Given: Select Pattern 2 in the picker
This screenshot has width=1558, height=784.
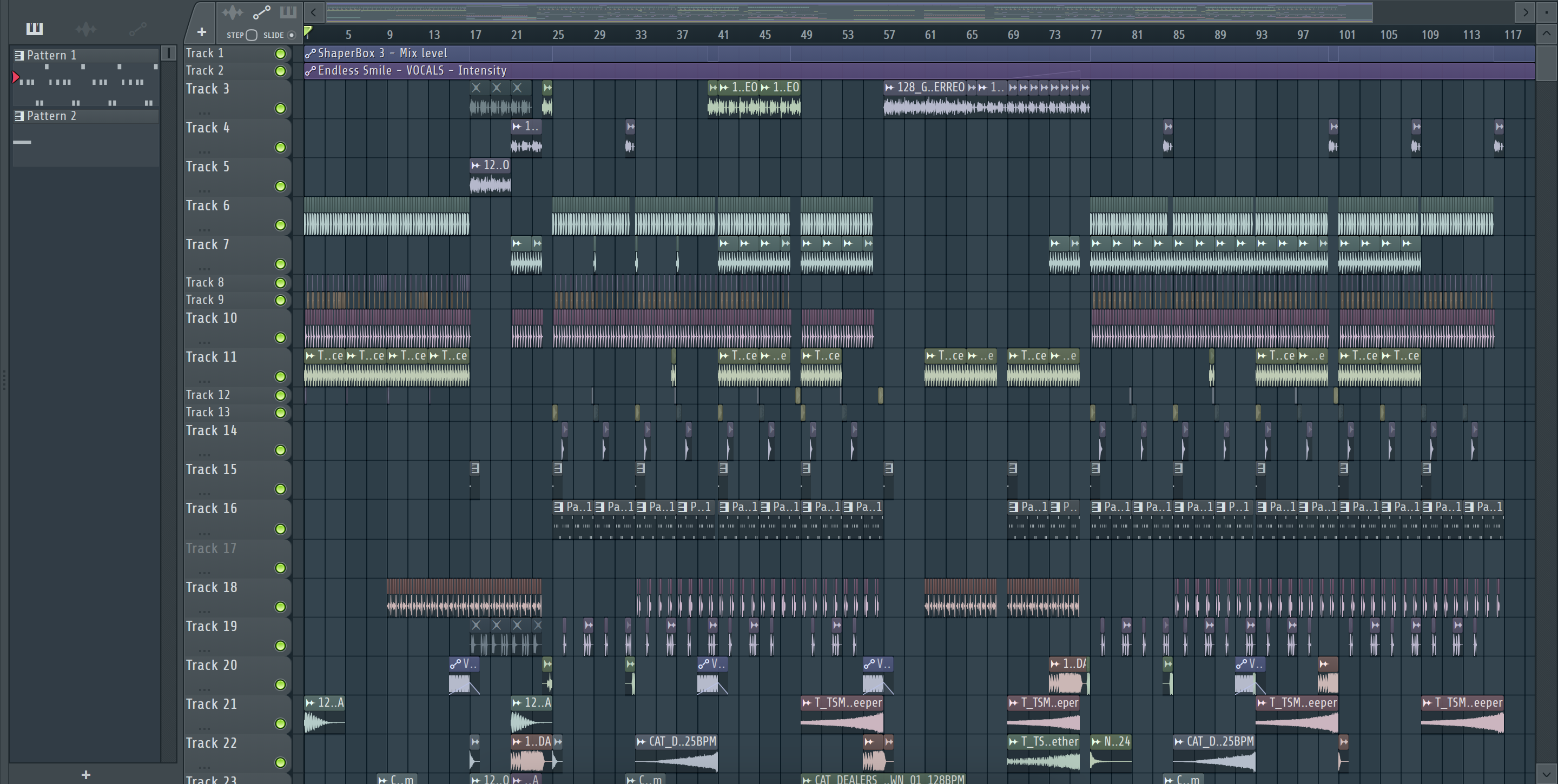Looking at the screenshot, I should pyautogui.click(x=85, y=116).
